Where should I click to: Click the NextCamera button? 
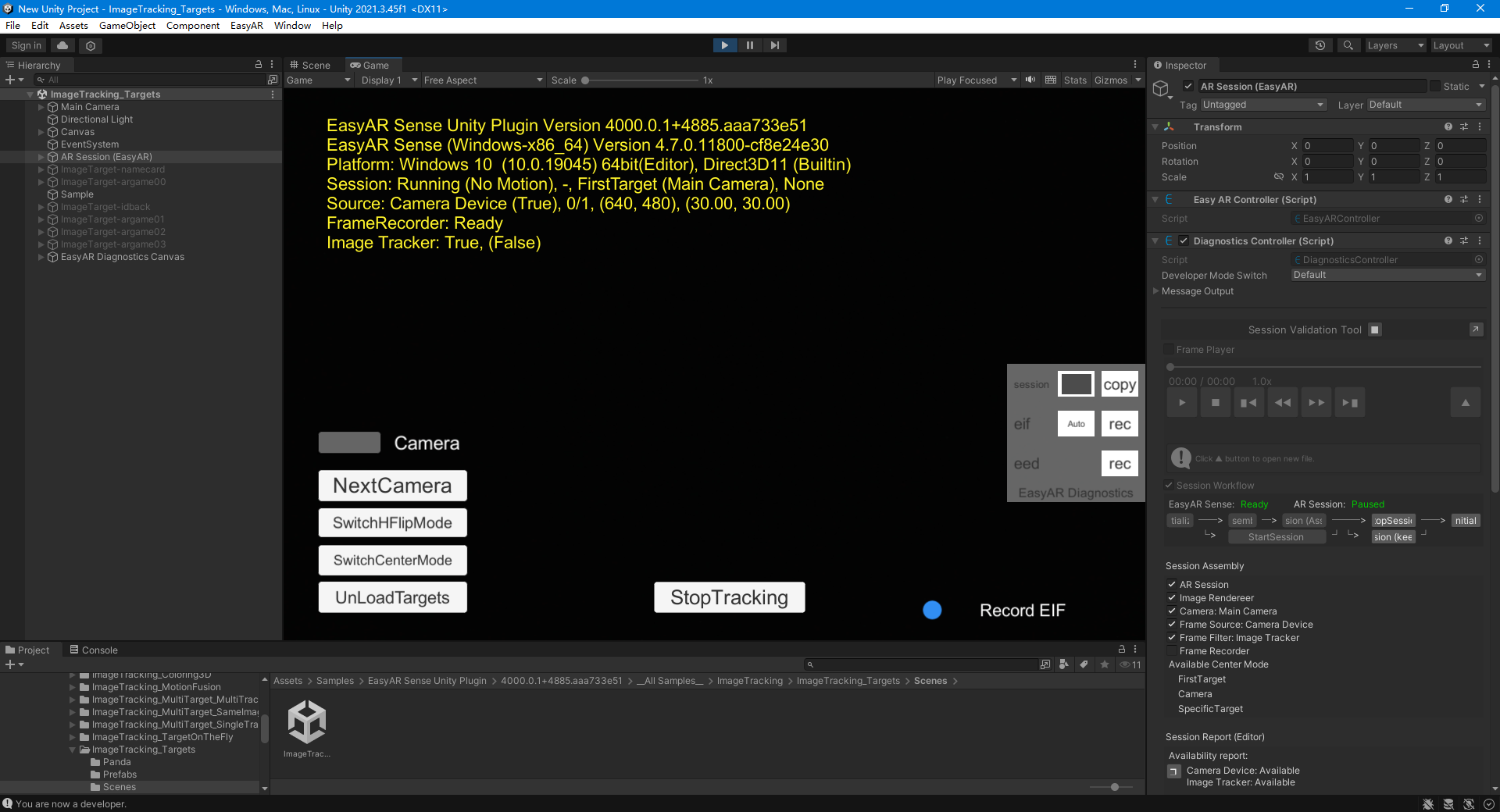[392, 485]
